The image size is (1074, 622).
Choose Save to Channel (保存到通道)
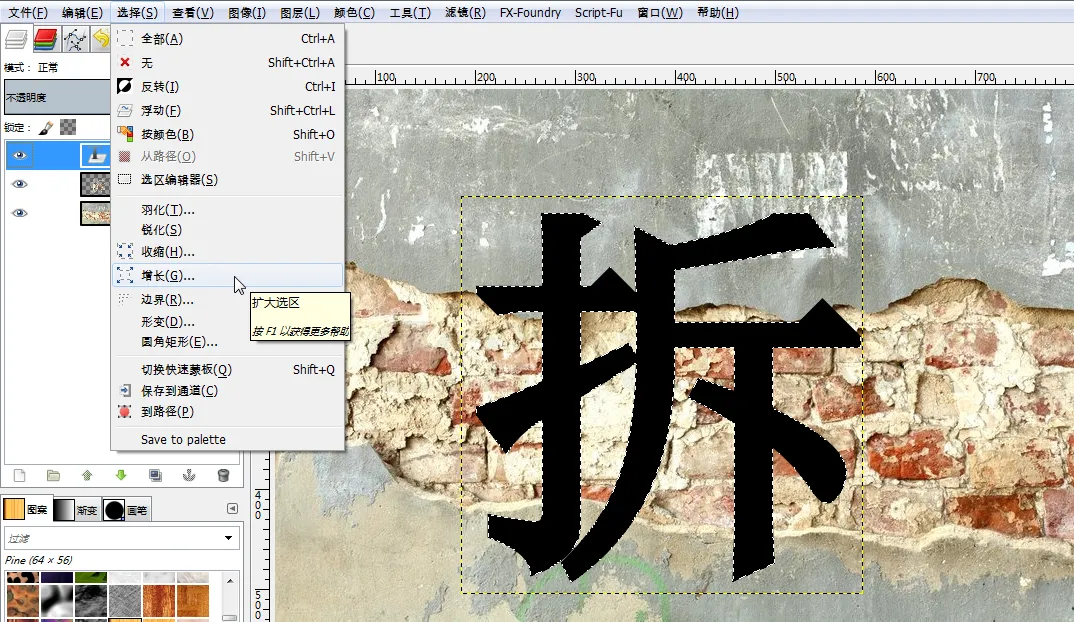[x=227, y=390]
